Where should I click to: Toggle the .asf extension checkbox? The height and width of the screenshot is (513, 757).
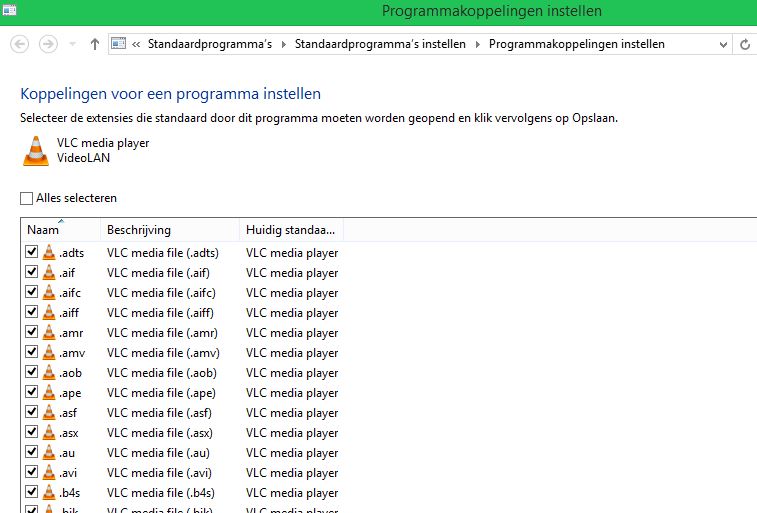[x=31, y=412]
